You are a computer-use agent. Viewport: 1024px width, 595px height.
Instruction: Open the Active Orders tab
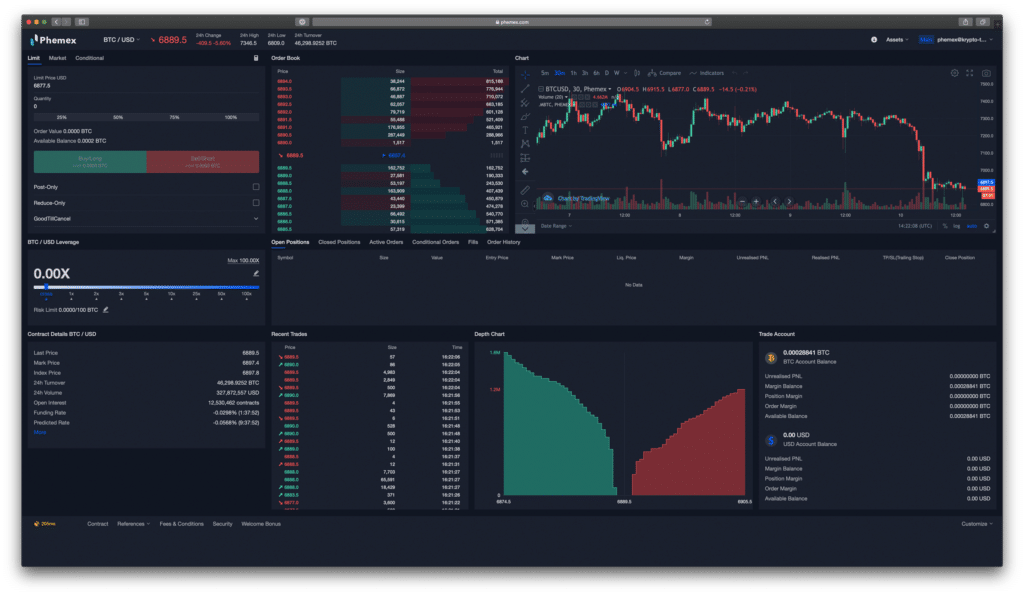[x=386, y=242]
